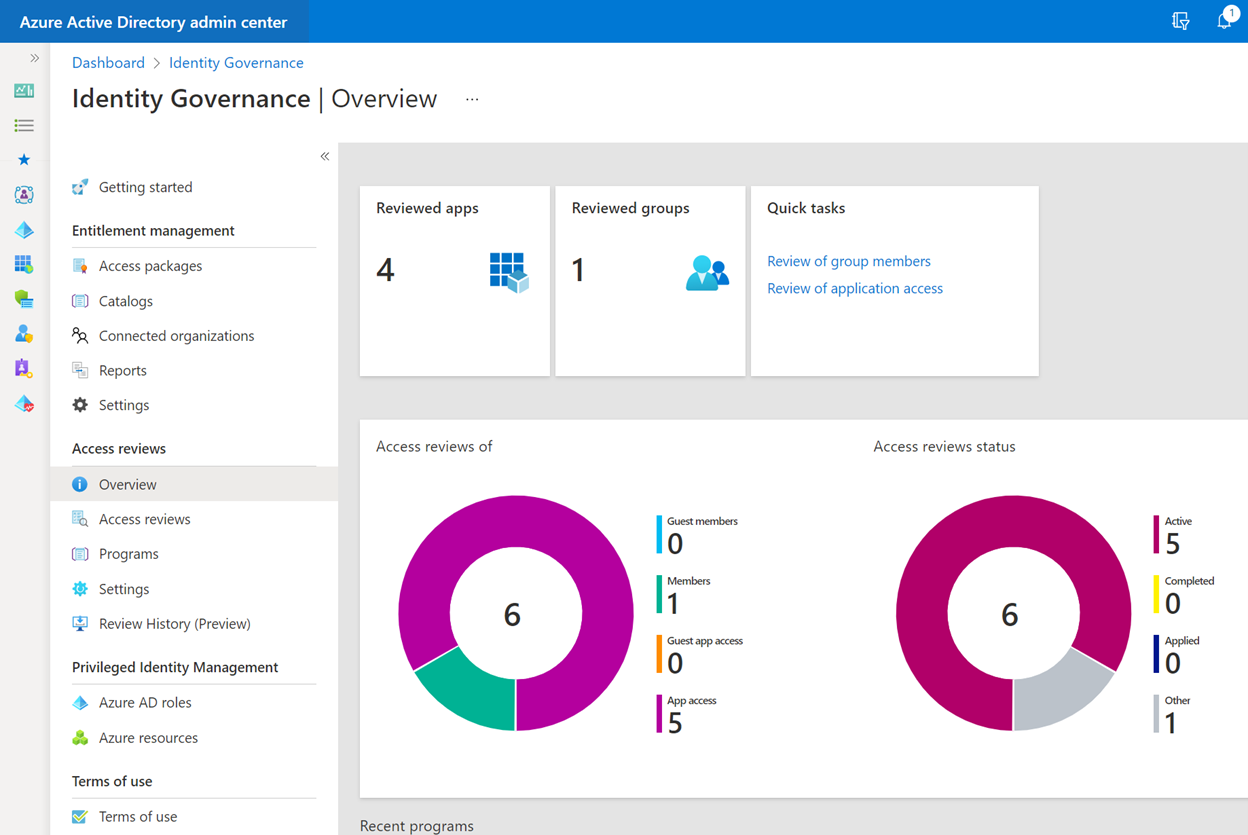This screenshot has height=835, width=1248.
Task: Open the more options ellipsis by the title
Action: (472, 99)
